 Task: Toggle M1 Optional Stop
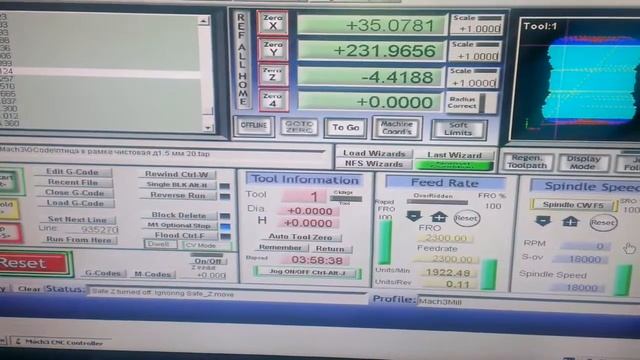pos(179,225)
